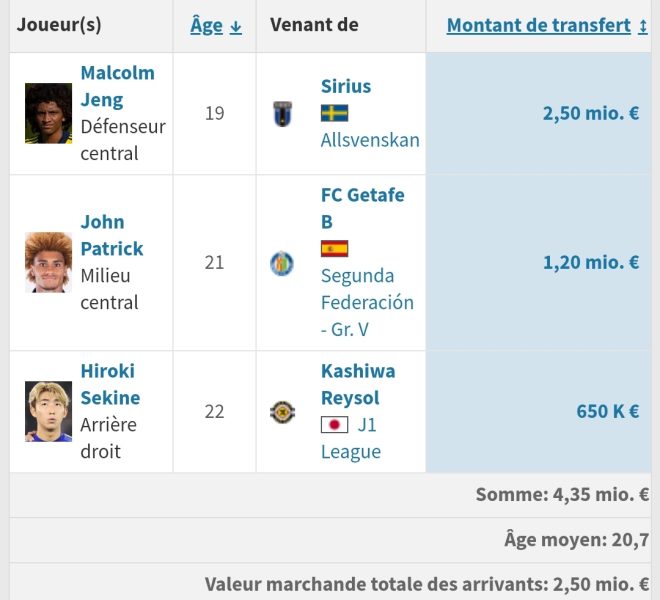Open the 650 K € transfer fee

[x=608, y=411]
